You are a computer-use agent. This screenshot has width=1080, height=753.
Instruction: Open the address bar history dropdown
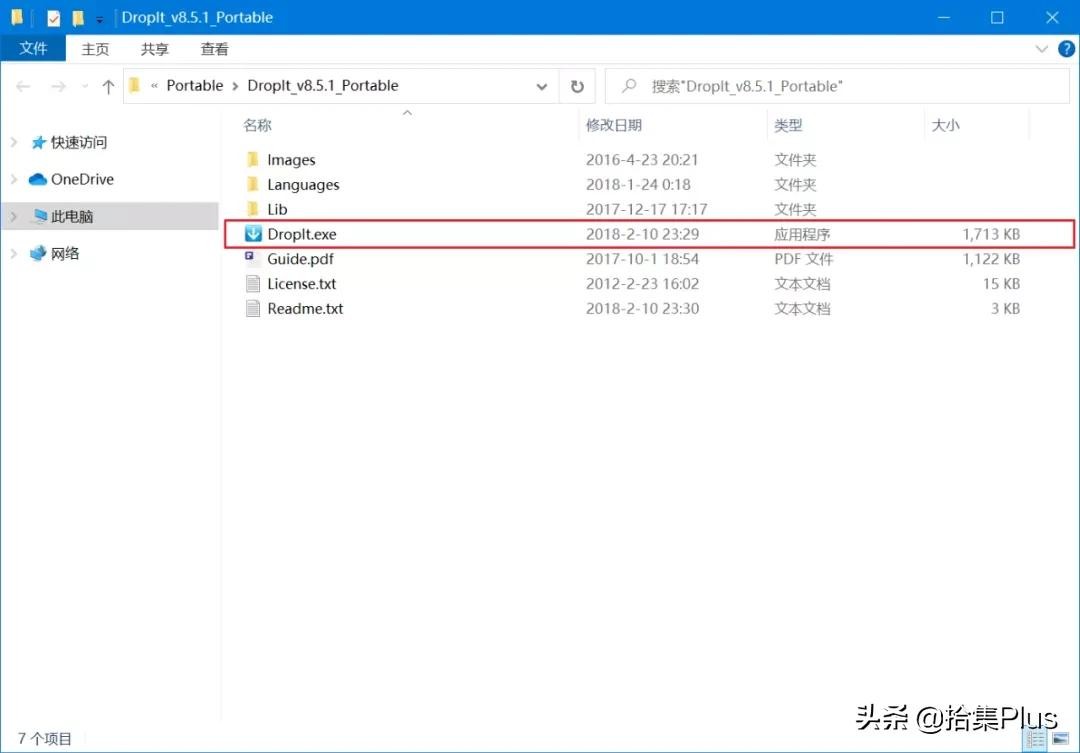(542, 87)
